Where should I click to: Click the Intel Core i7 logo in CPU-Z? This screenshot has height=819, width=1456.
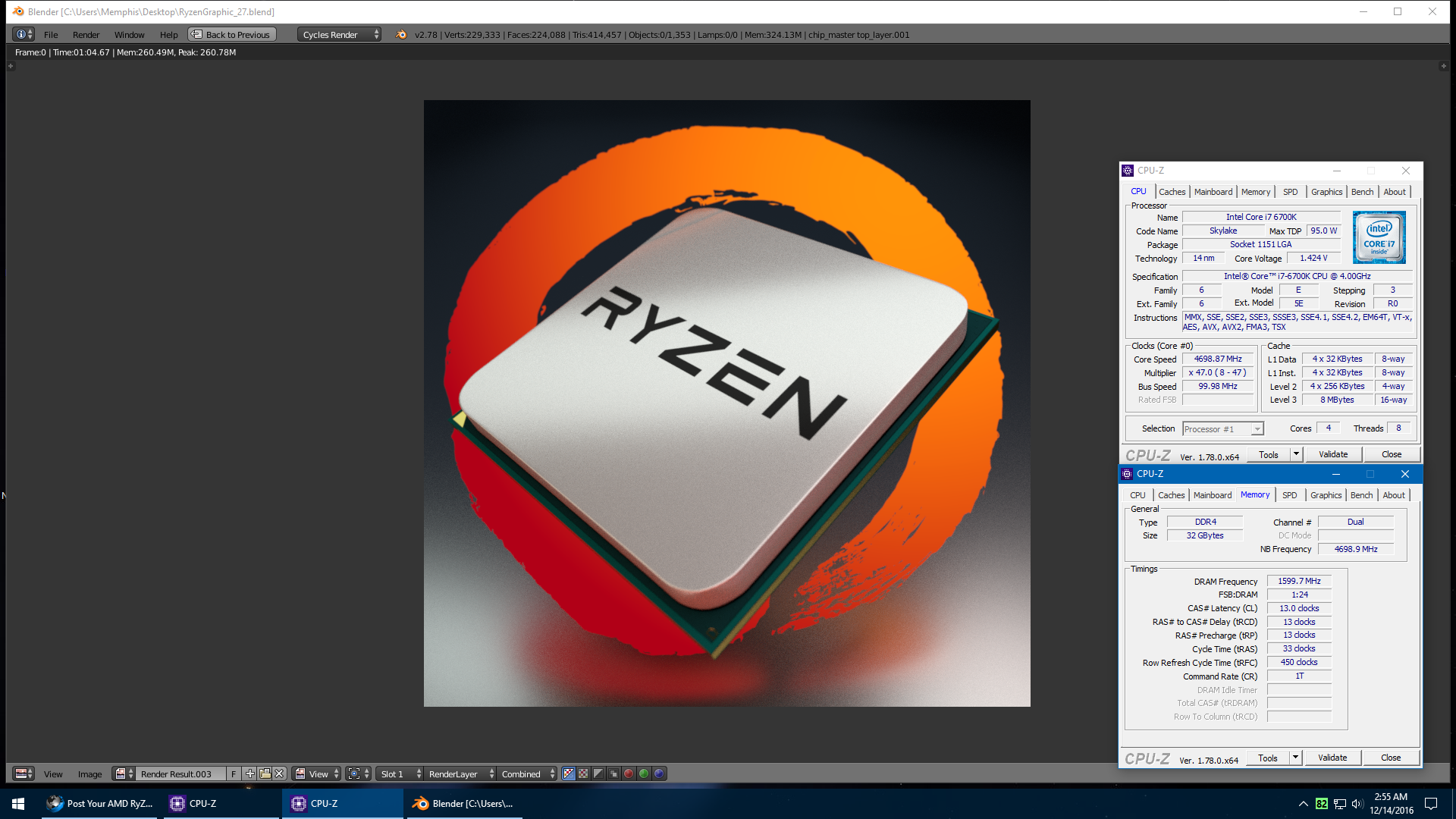click(x=1379, y=237)
